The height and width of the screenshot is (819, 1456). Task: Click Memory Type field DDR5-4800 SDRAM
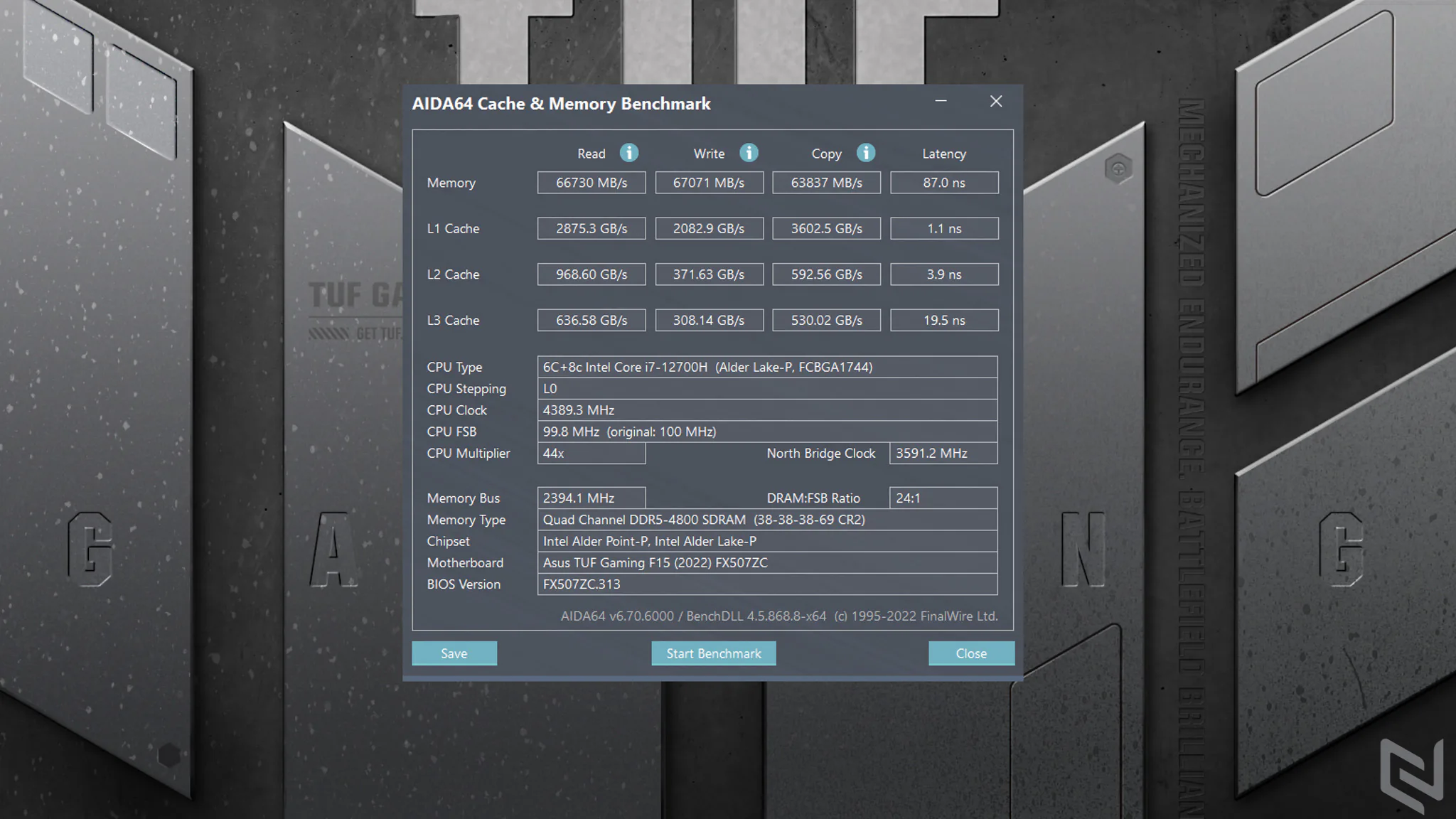(767, 520)
